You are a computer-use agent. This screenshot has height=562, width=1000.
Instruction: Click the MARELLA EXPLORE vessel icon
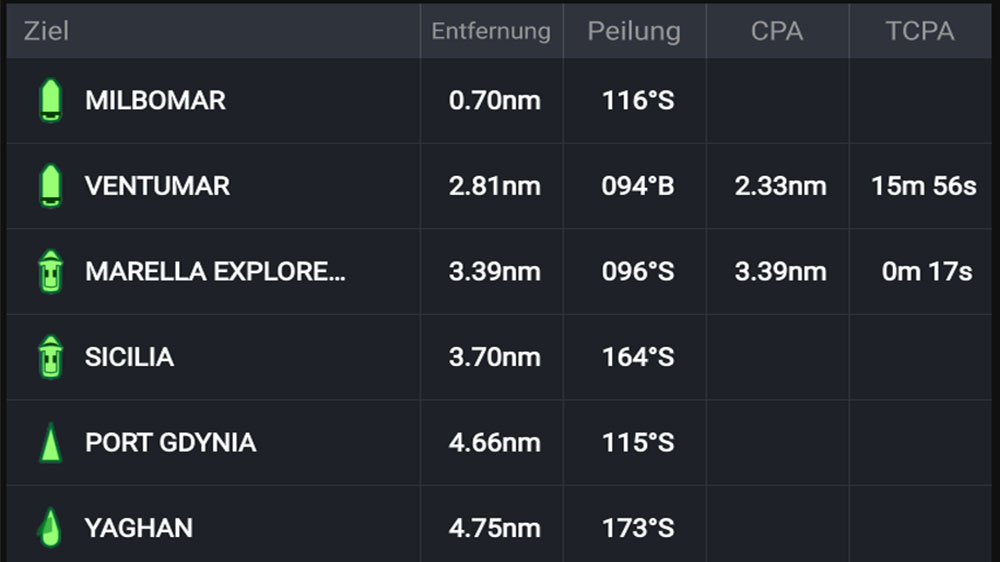[x=50, y=272]
